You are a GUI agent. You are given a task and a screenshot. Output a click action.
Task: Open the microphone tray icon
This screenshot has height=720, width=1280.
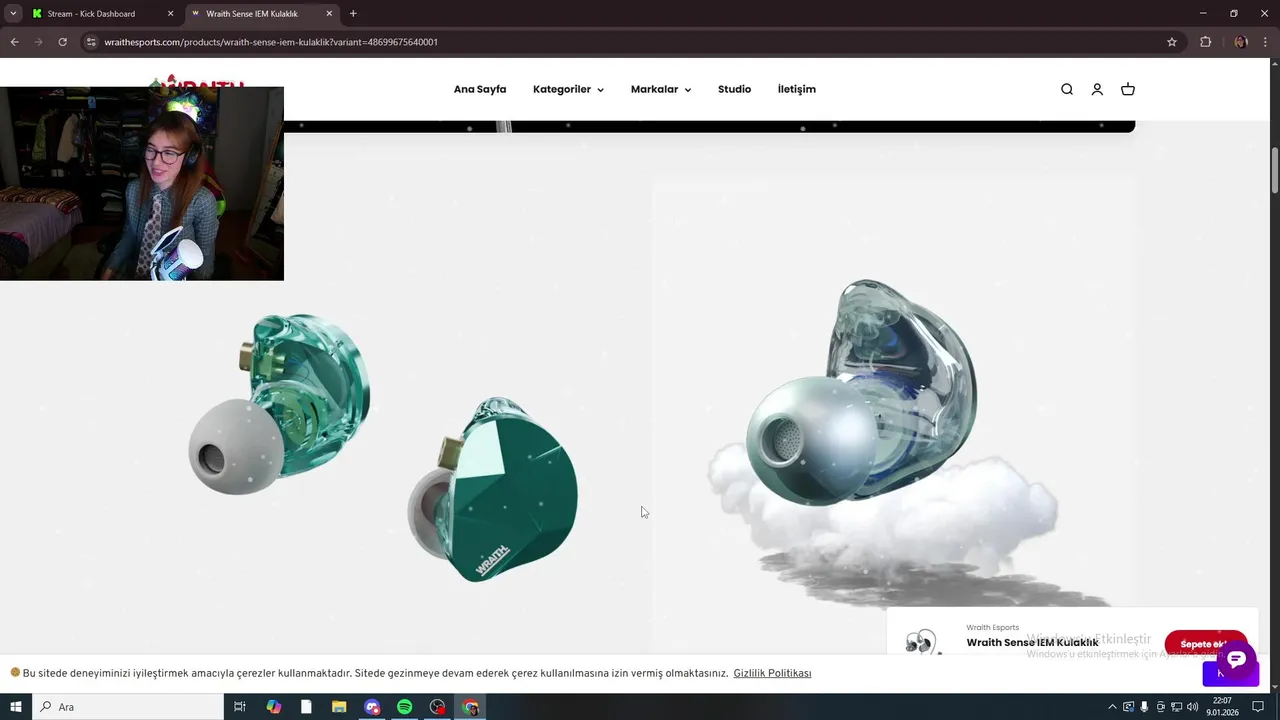[x=1144, y=707]
